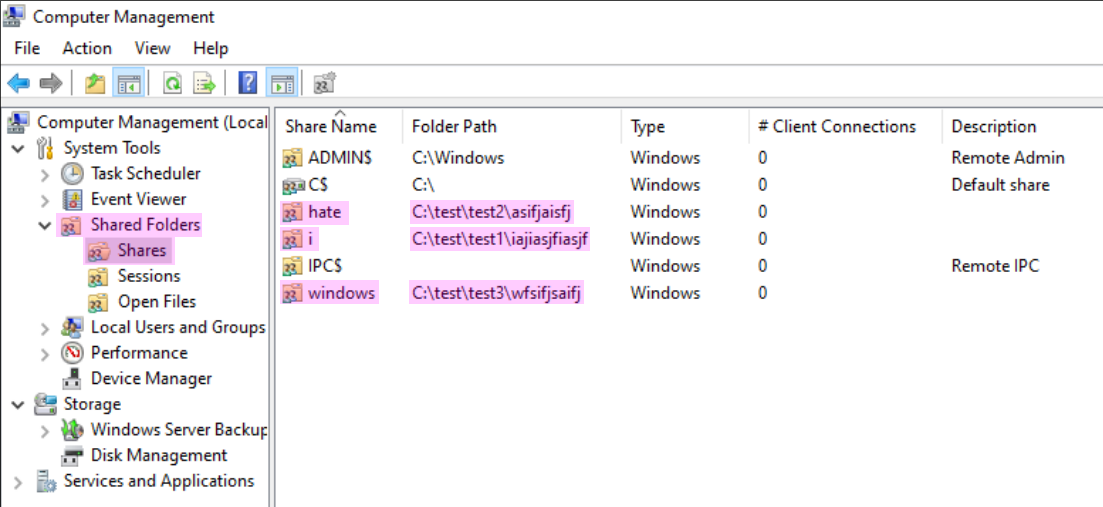Screen dimensions: 1103x507
Task: Collapse the Shared Folders tree node
Action: click(x=45, y=226)
